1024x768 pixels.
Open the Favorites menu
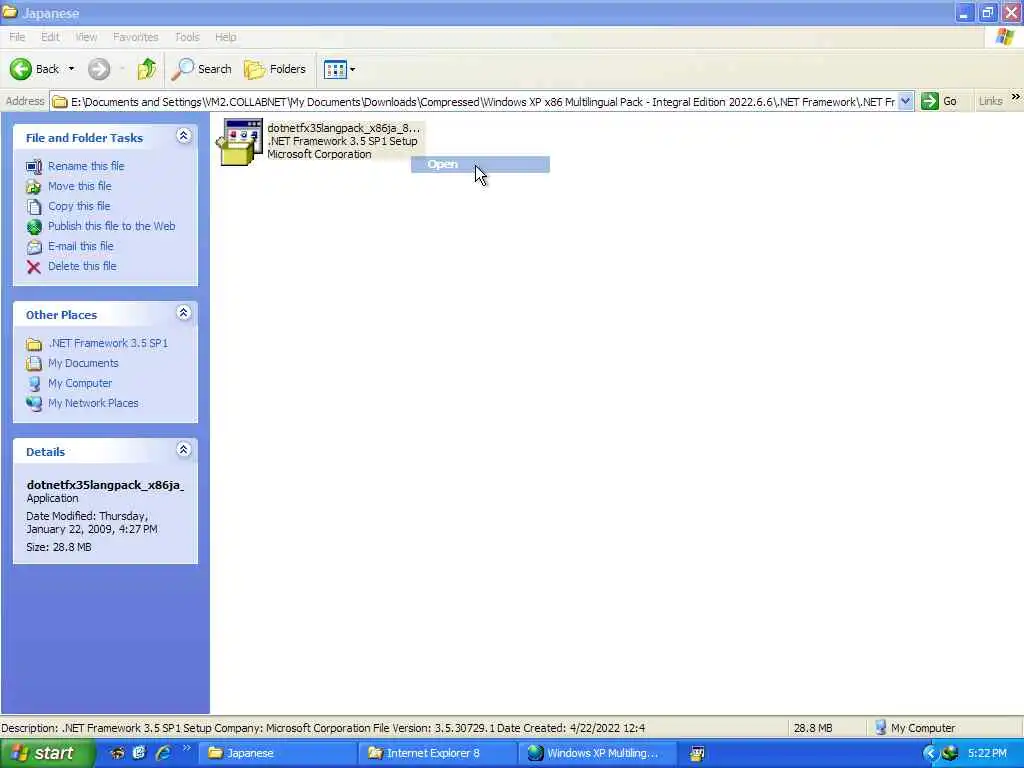[135, 37]
